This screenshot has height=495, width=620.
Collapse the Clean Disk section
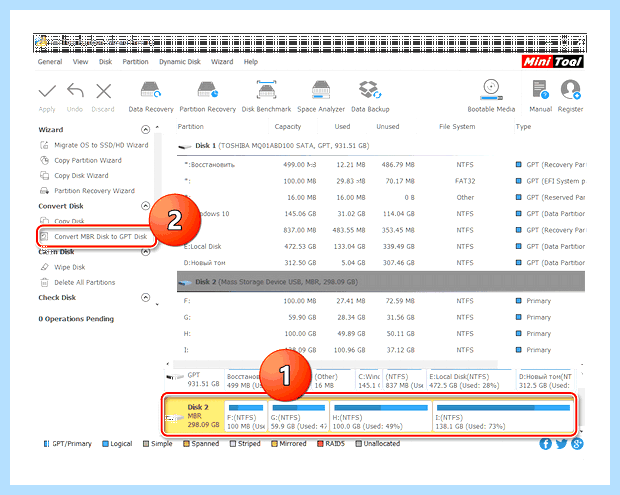(146, 252)
